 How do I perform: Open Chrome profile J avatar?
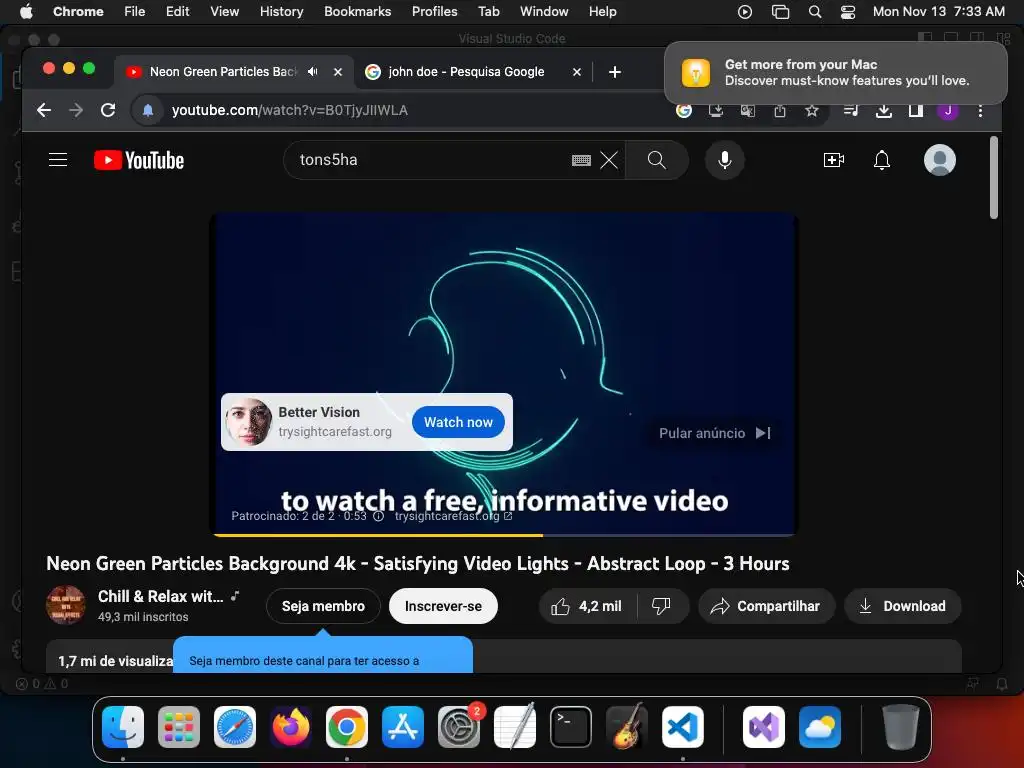pos(948,110)
